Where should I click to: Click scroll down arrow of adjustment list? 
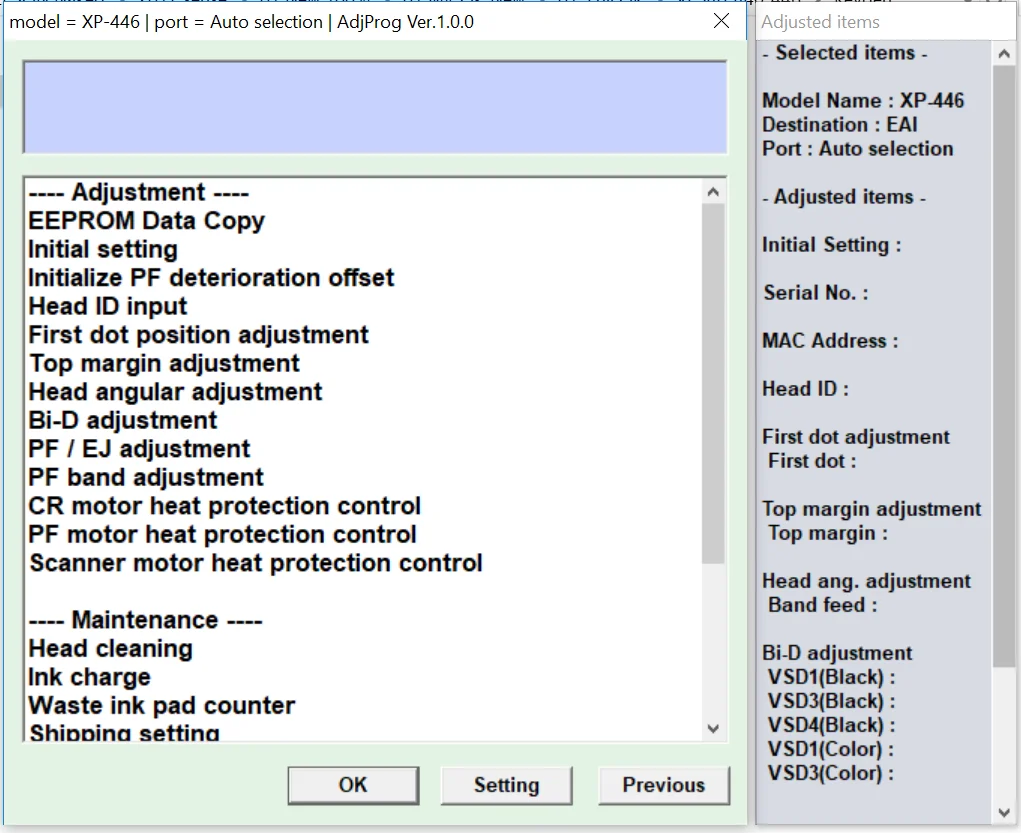tap(713, 728)
